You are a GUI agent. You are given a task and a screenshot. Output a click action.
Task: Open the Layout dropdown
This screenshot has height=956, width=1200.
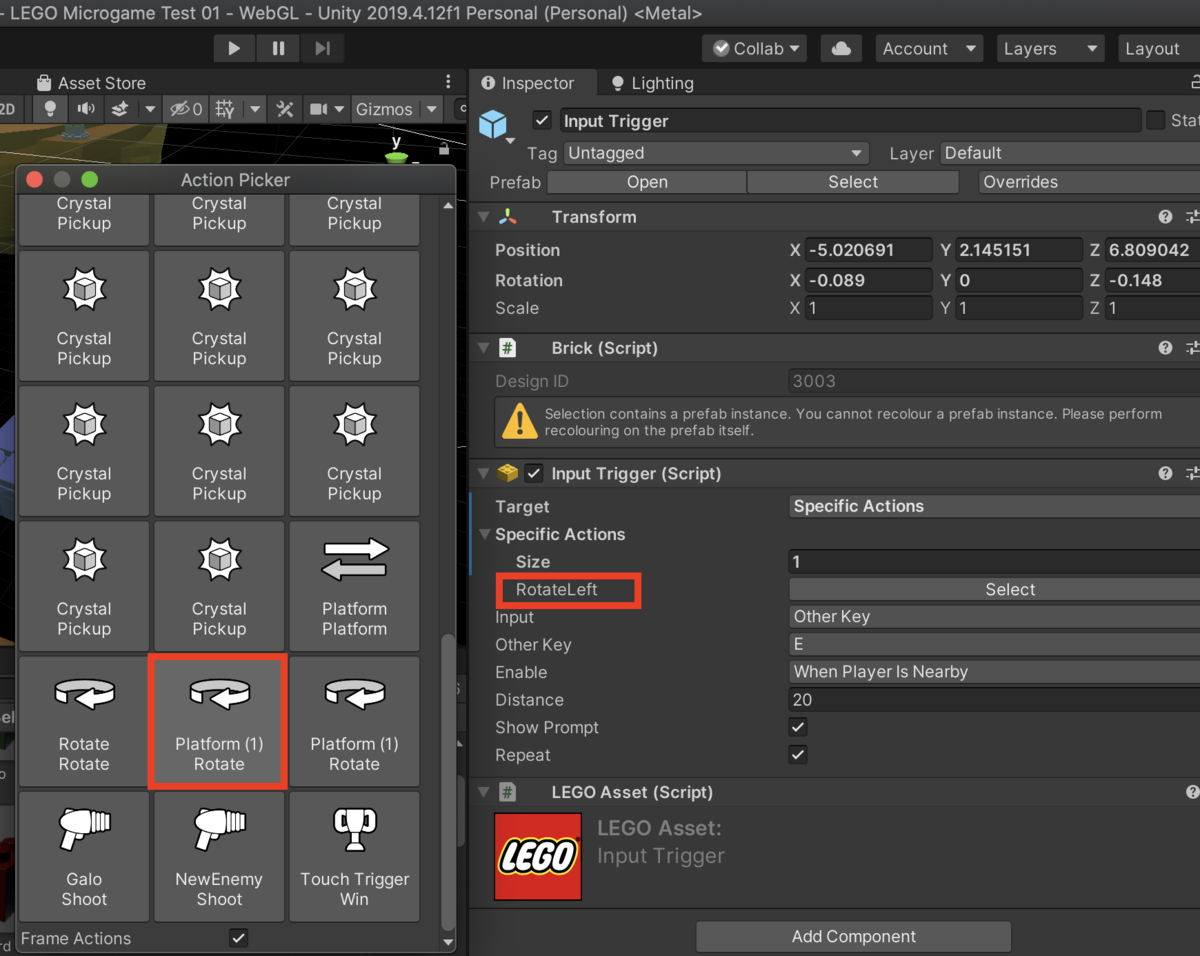pos(1157,48)
